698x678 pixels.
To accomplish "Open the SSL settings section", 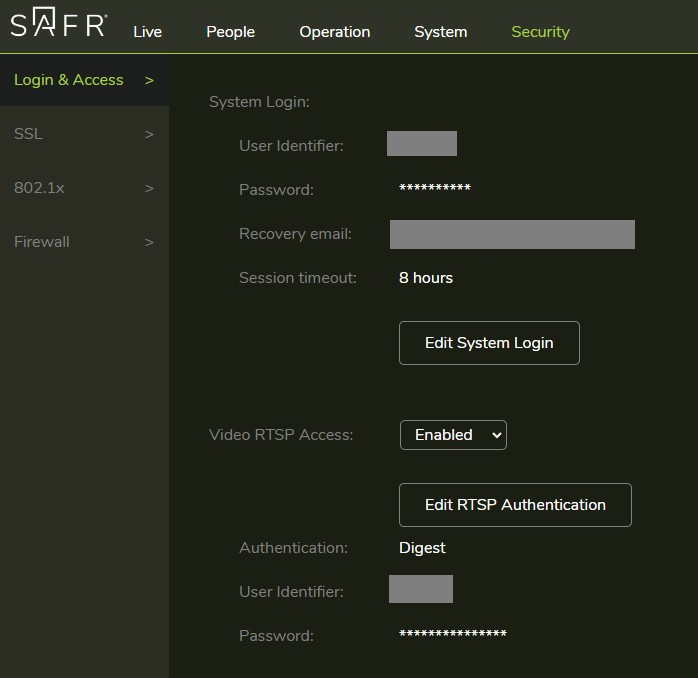I will pyautogui.click(x=28, y=134).
